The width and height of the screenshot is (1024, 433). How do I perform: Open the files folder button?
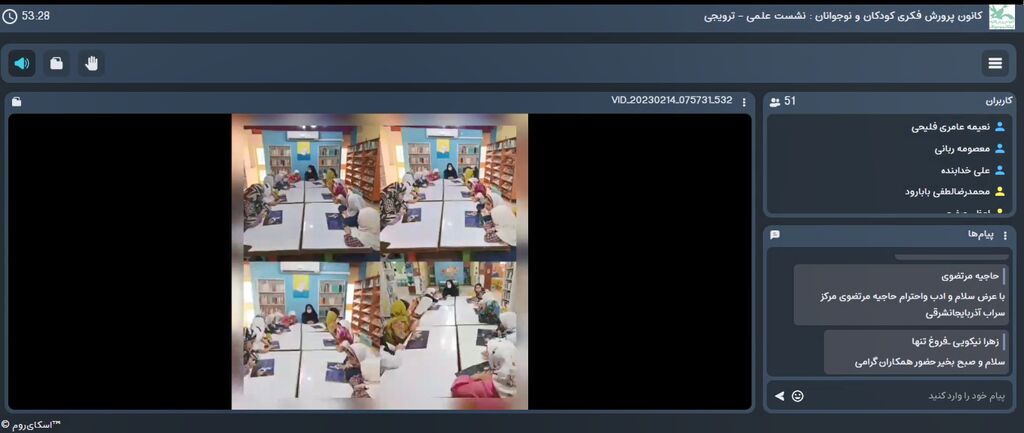[x=56, y=63]
